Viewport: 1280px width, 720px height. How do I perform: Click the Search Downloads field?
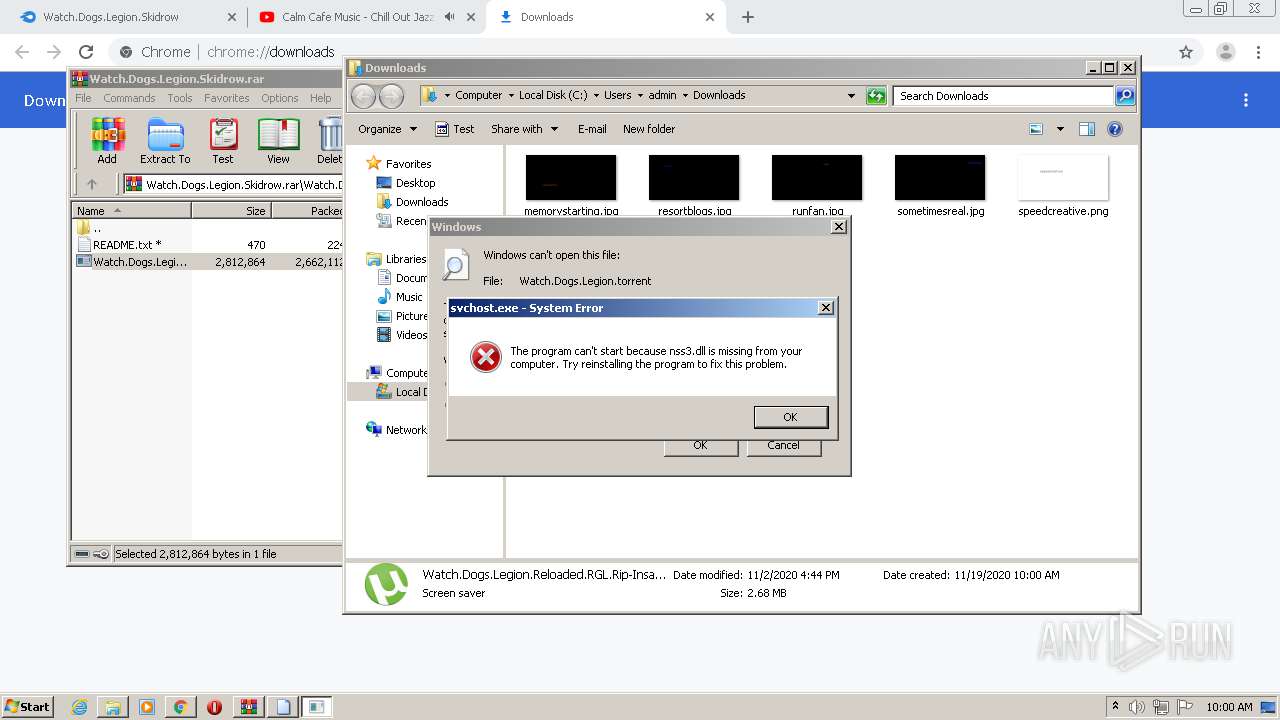pos(1003,96)
